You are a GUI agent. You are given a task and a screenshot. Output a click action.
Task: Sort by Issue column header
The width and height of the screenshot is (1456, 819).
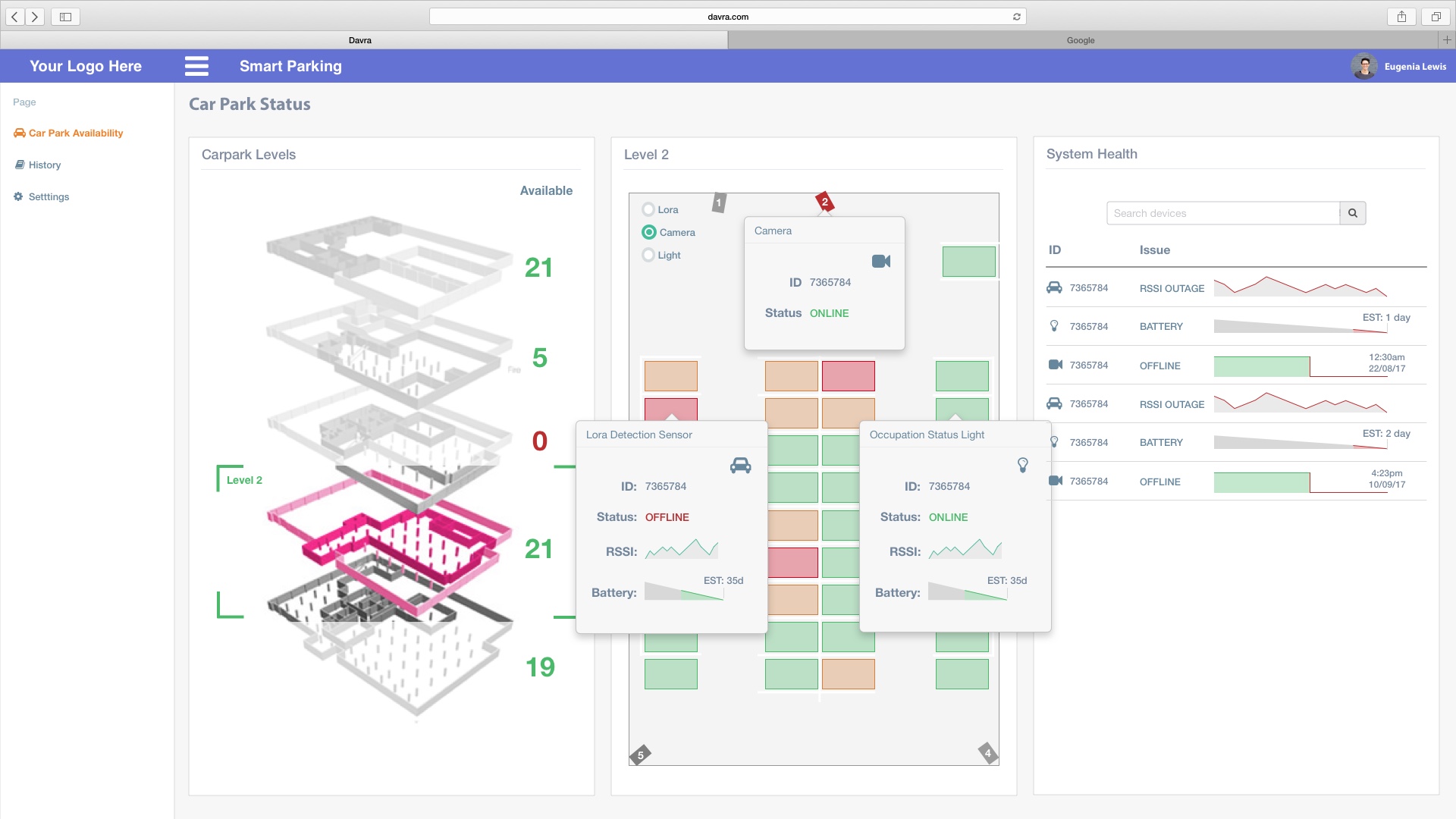(x=1155, y=250)
